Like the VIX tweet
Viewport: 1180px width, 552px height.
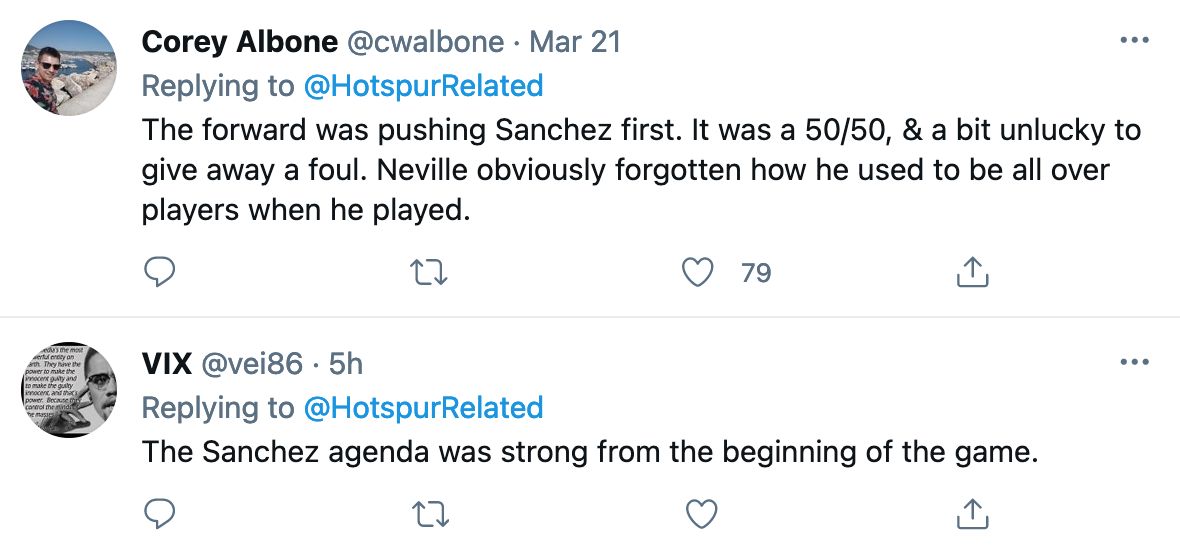point(702,514)
